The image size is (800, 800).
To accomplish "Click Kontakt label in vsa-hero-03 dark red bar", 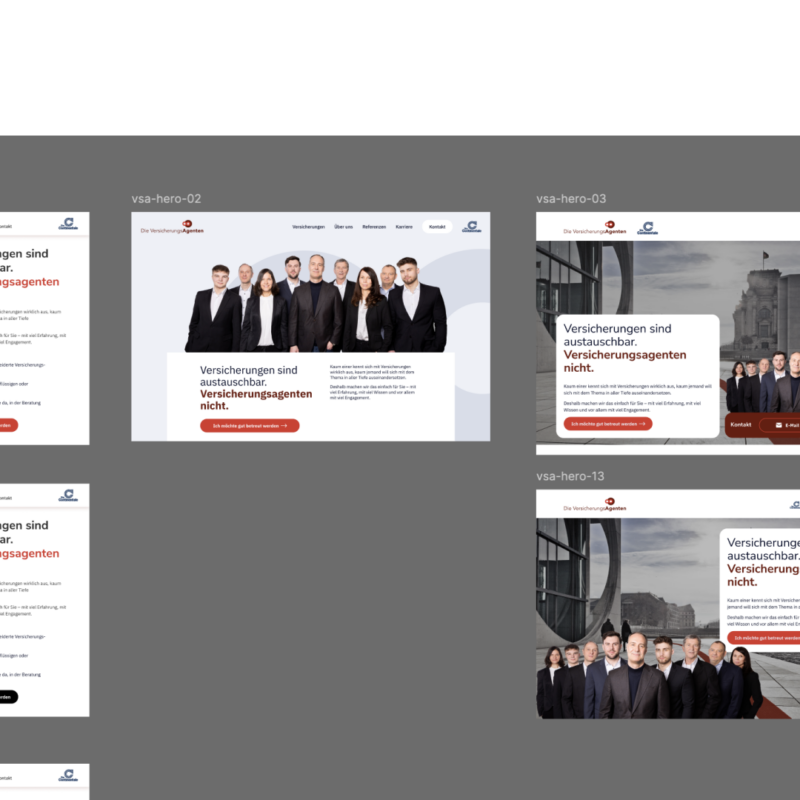I will pyautogui.click(x=740, y=424).
